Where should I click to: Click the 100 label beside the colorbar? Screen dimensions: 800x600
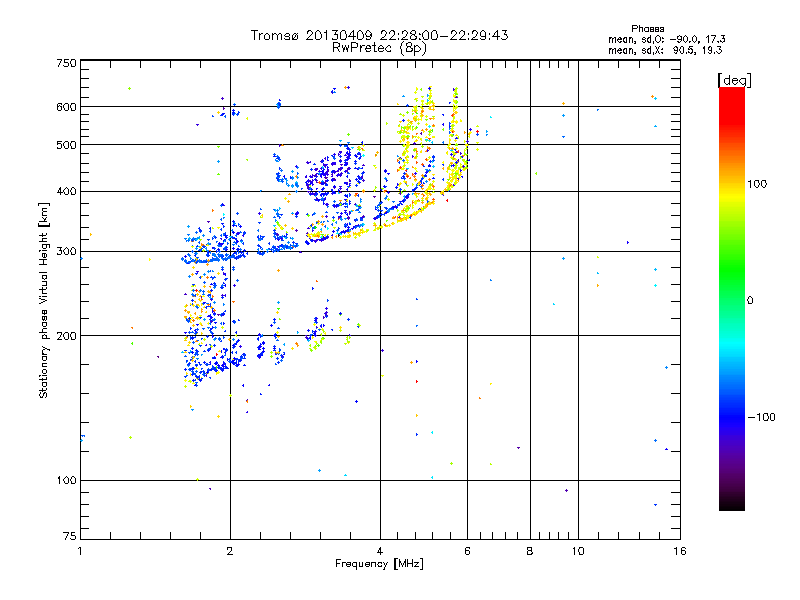757,184
